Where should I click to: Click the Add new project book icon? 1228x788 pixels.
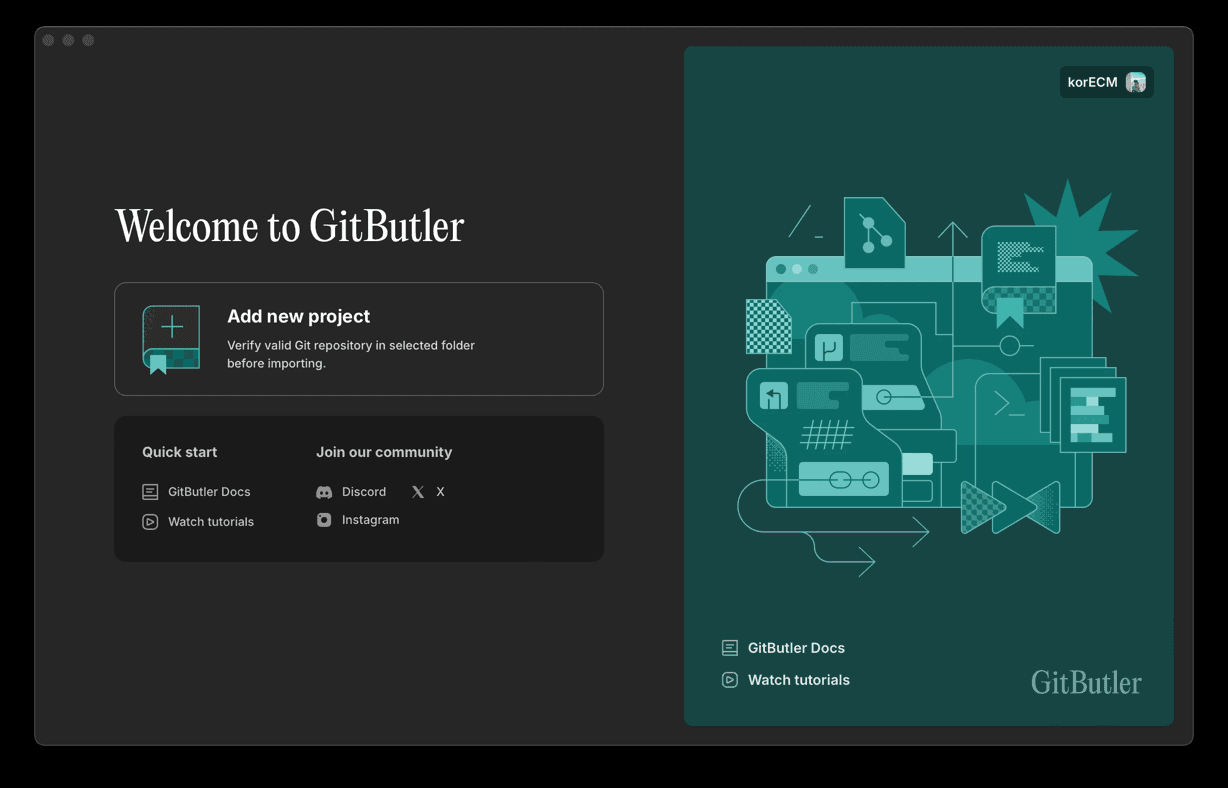pos(171,340)
